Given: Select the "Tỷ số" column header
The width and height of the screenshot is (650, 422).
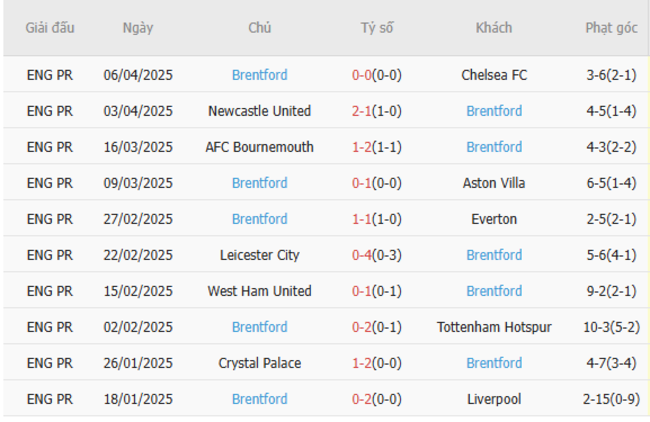Looking at the screenshot, I should (377, 28).
